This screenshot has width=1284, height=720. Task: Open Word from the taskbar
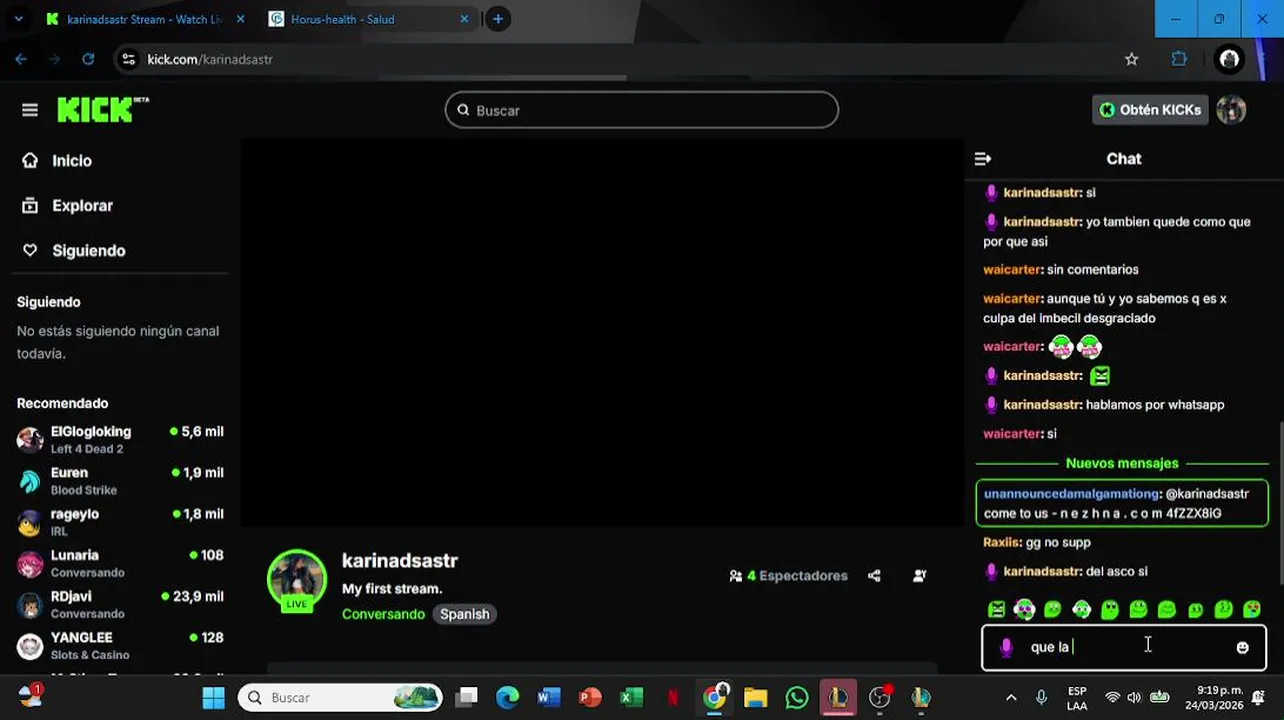click(x=549, y=697)
